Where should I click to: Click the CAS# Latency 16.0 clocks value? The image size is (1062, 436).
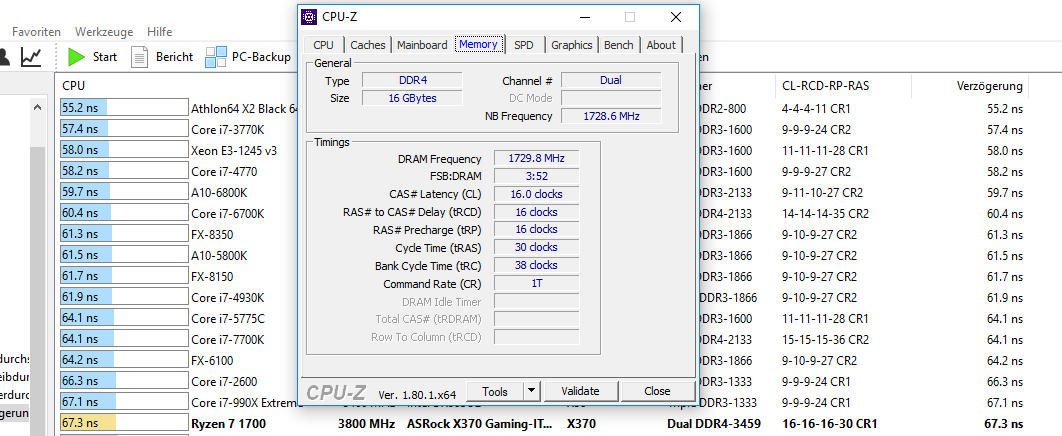click(x=536, y=194)
